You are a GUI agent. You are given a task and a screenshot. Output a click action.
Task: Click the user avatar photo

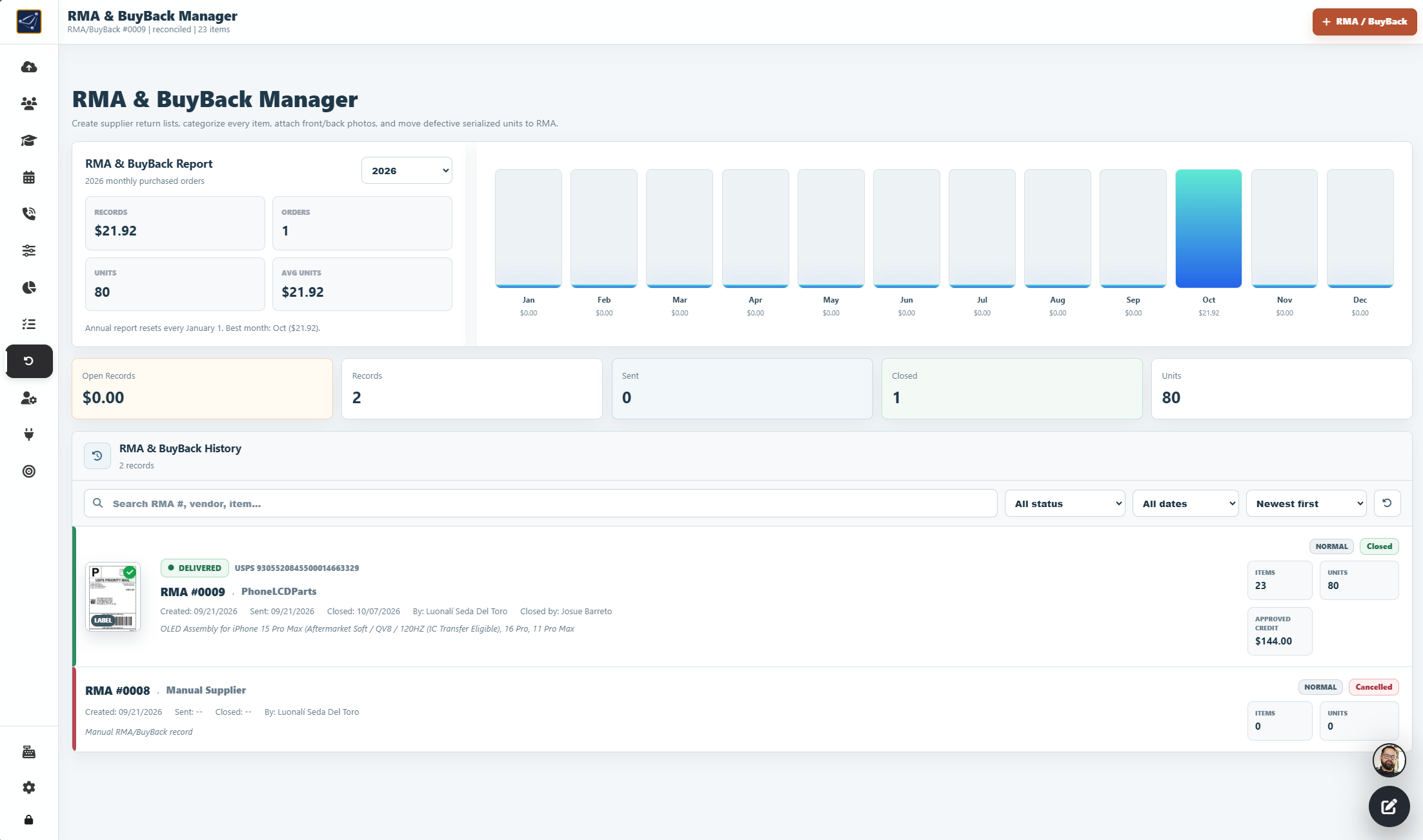pyautogui.click(x=1389, y=760)
